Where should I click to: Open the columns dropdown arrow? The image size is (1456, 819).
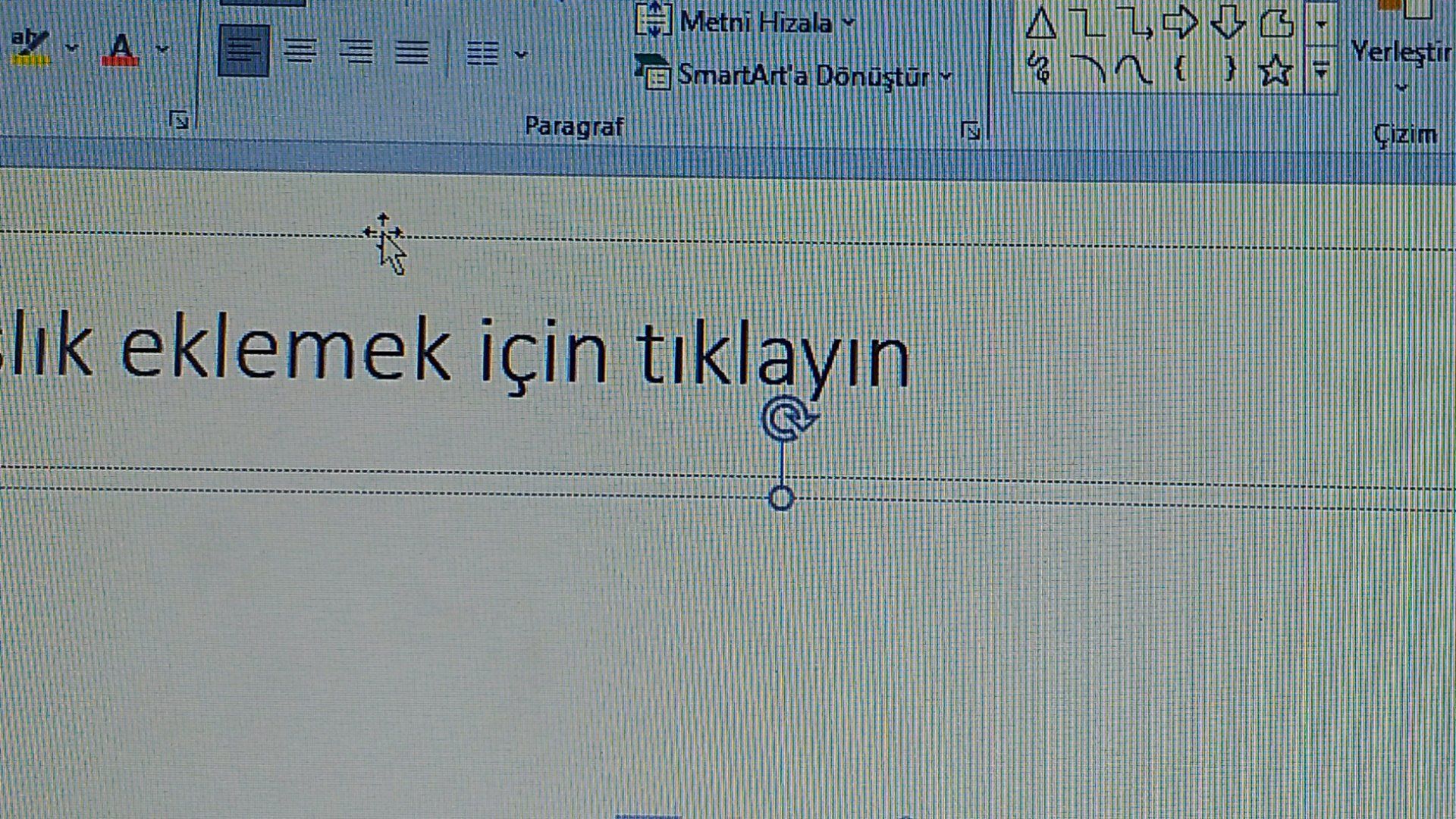click(x=521, y=54)
